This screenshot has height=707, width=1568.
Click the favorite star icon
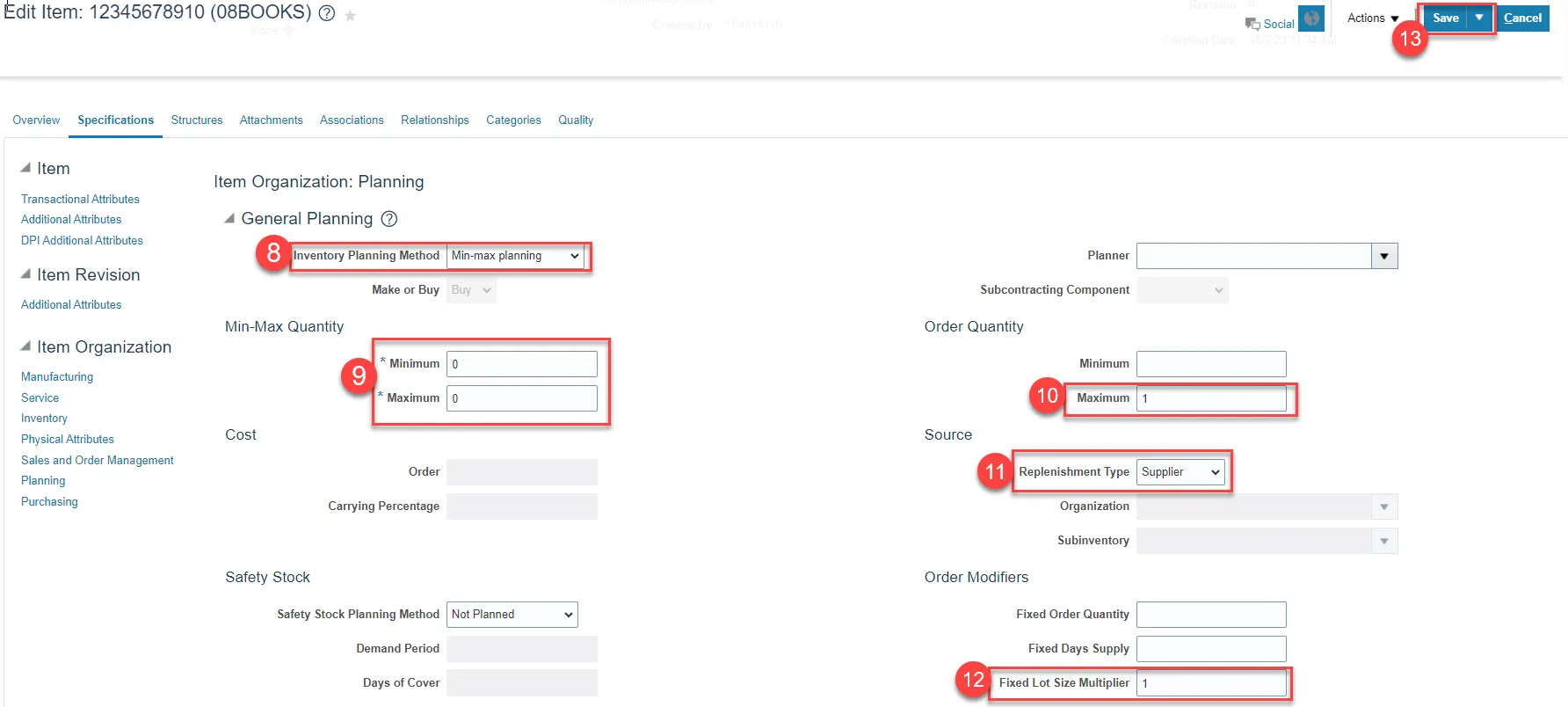tap(350, 16)
